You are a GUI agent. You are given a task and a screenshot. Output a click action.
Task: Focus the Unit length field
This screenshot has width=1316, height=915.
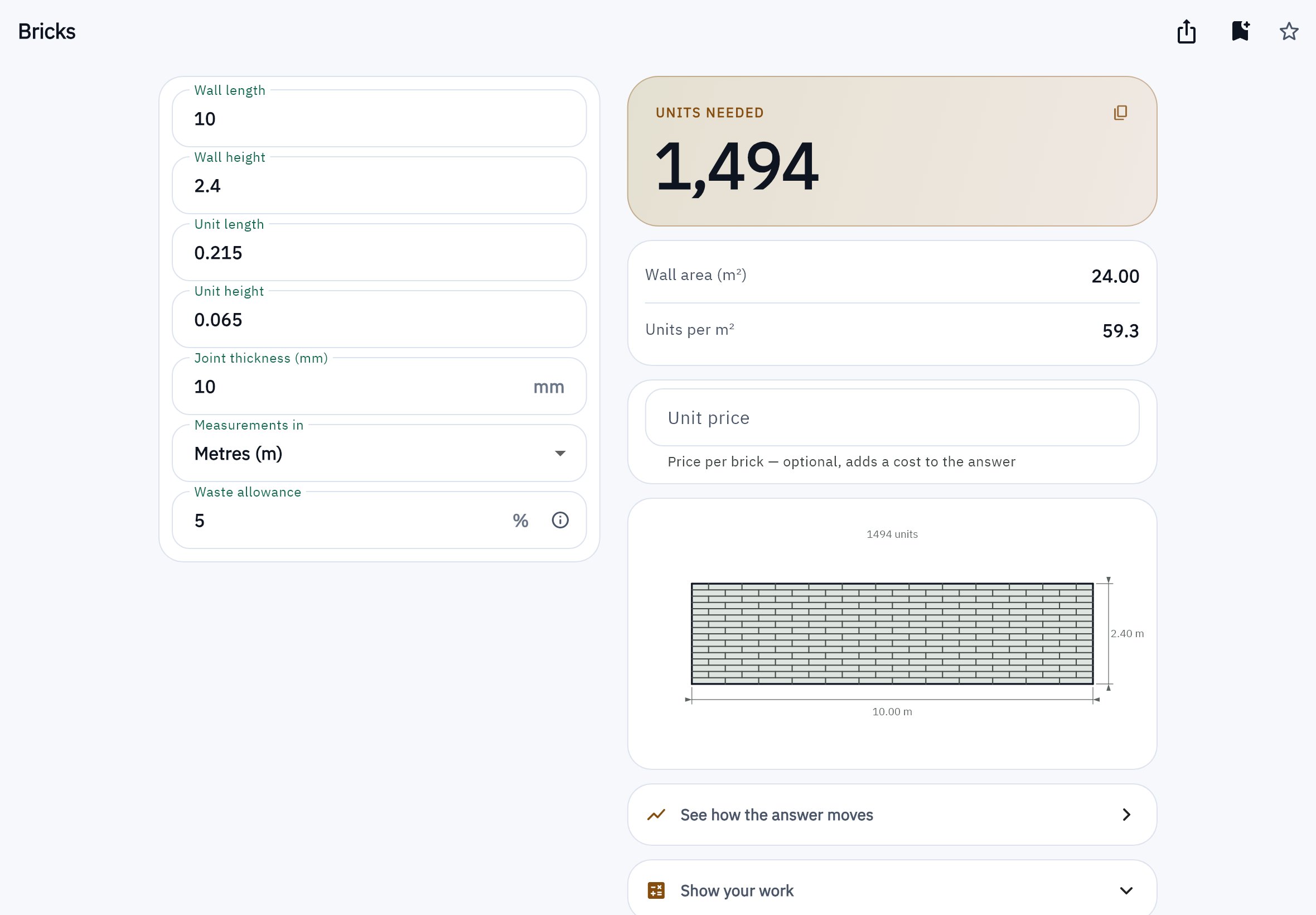coord(379,253)
